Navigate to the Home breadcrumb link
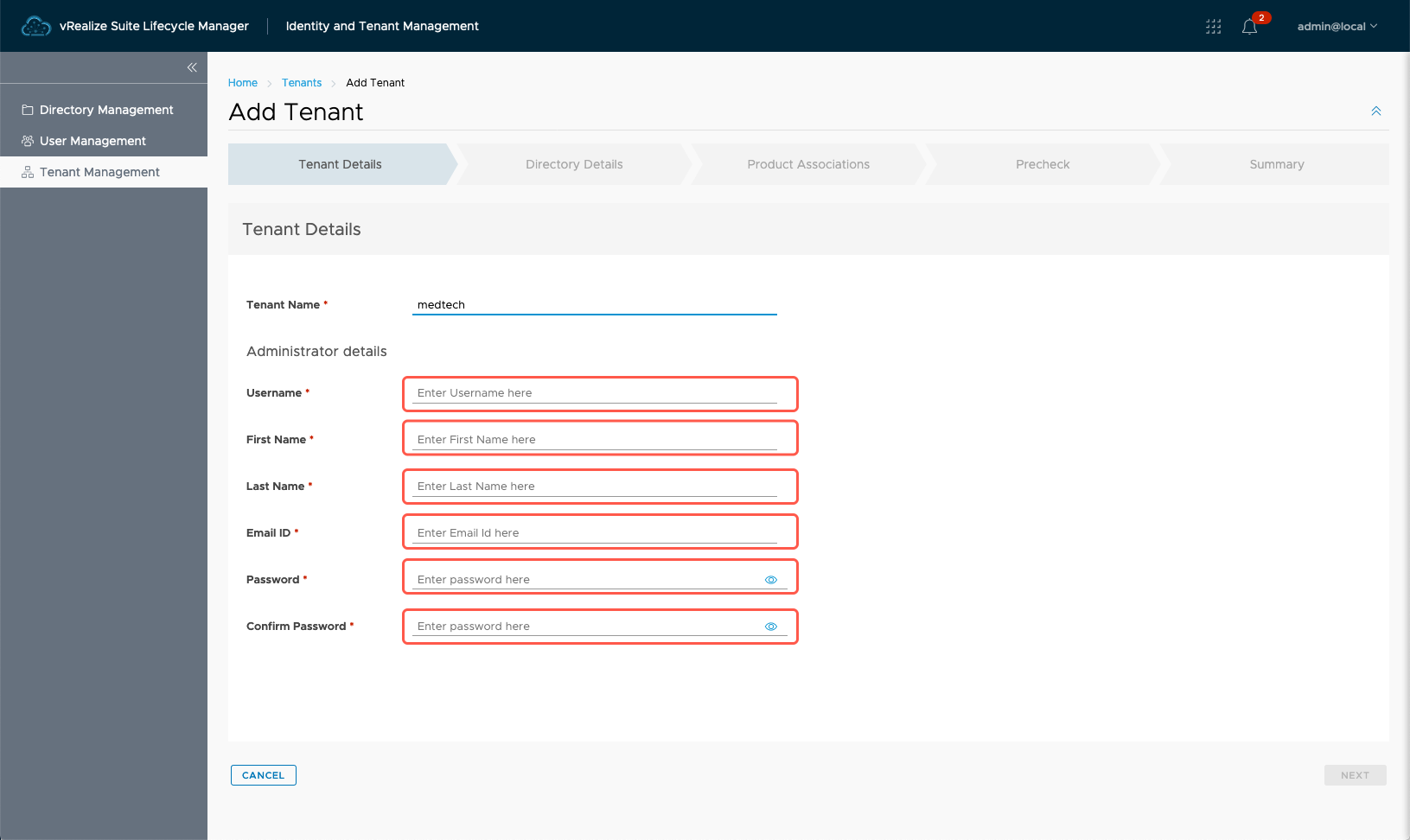The width and height of the screenshot is (1410, 840). (x=243, y=83)
